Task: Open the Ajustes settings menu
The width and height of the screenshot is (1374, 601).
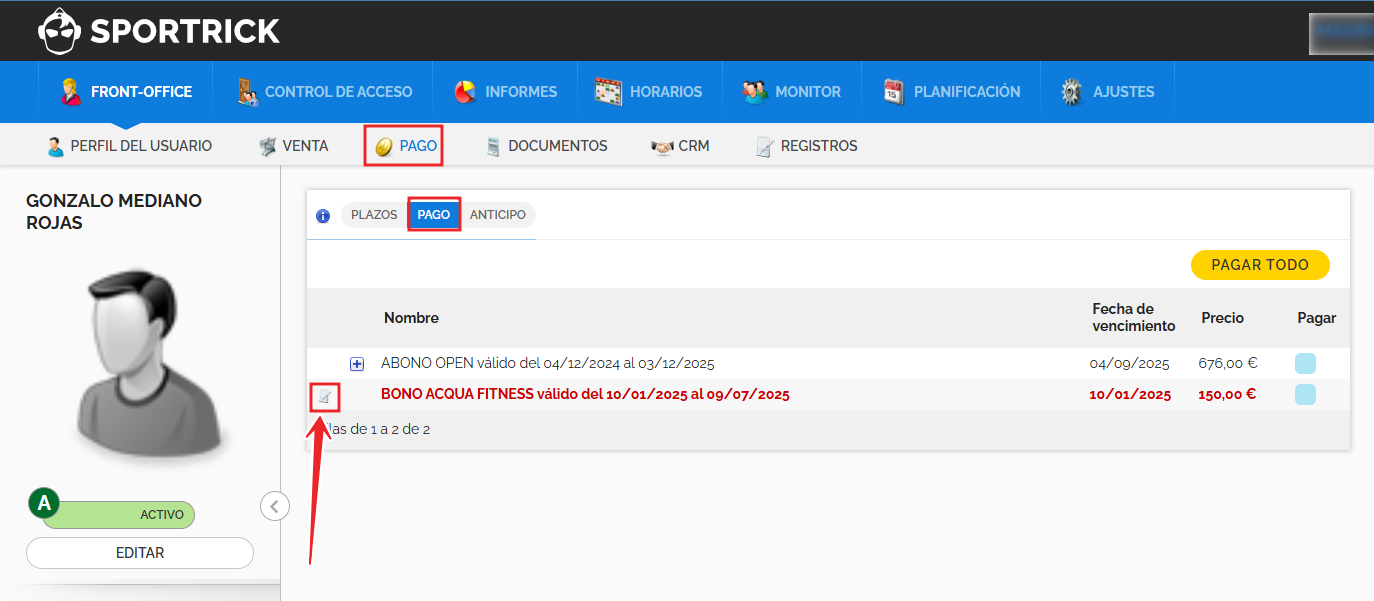Action: click(1107, 91)
